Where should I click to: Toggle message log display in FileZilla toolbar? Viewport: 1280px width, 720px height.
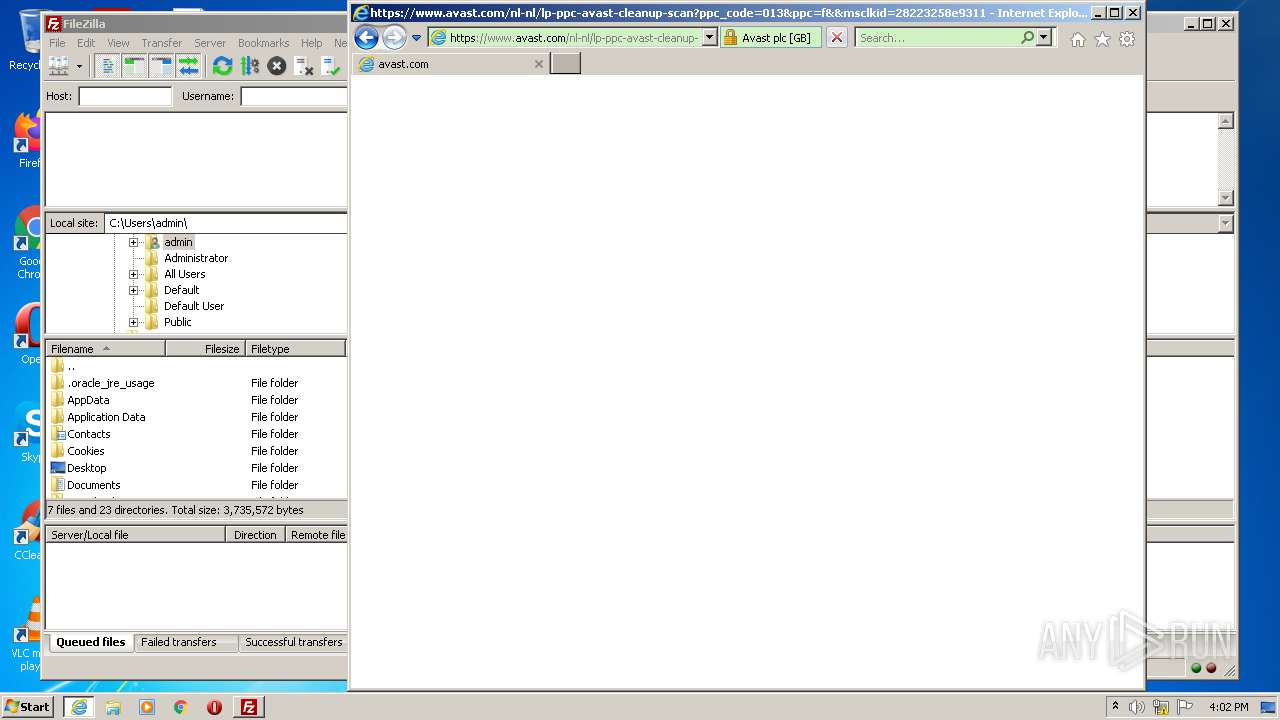pos(108,66)
